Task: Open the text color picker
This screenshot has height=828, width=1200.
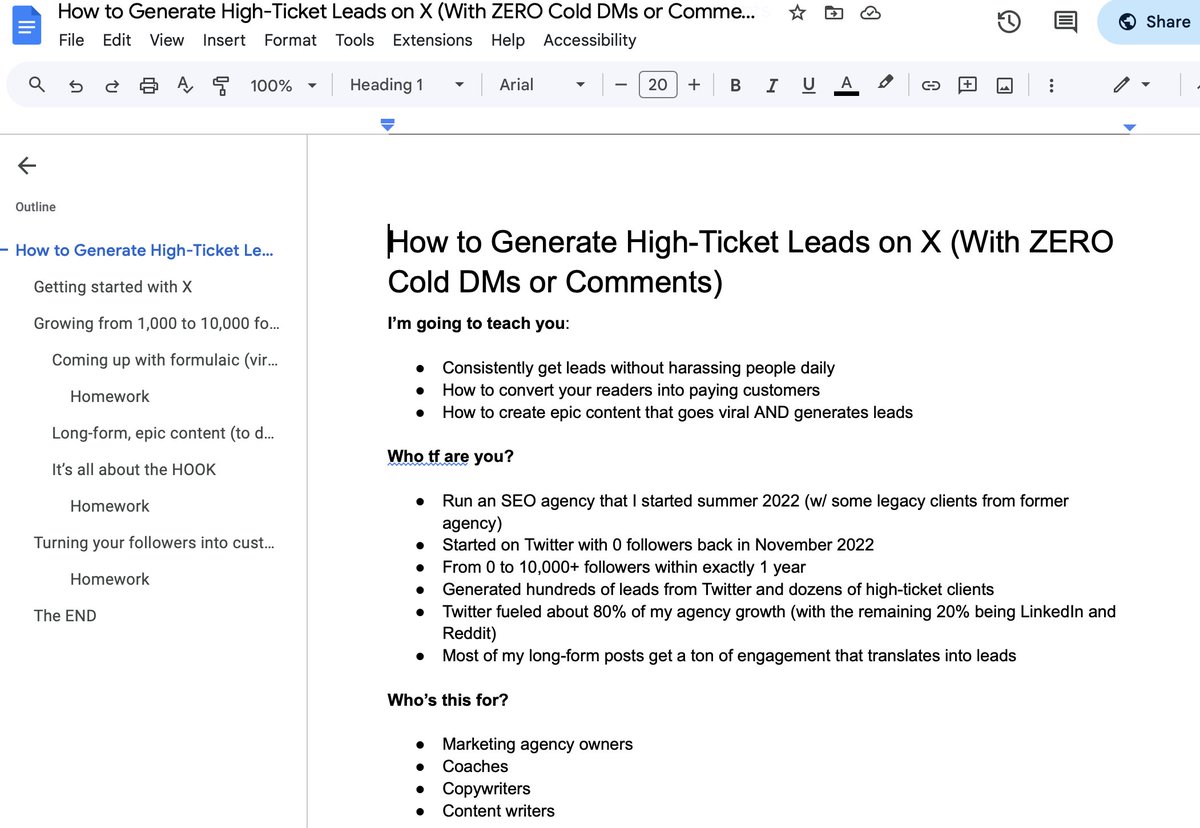Action: pyautogui.click(x=847, y=86)
